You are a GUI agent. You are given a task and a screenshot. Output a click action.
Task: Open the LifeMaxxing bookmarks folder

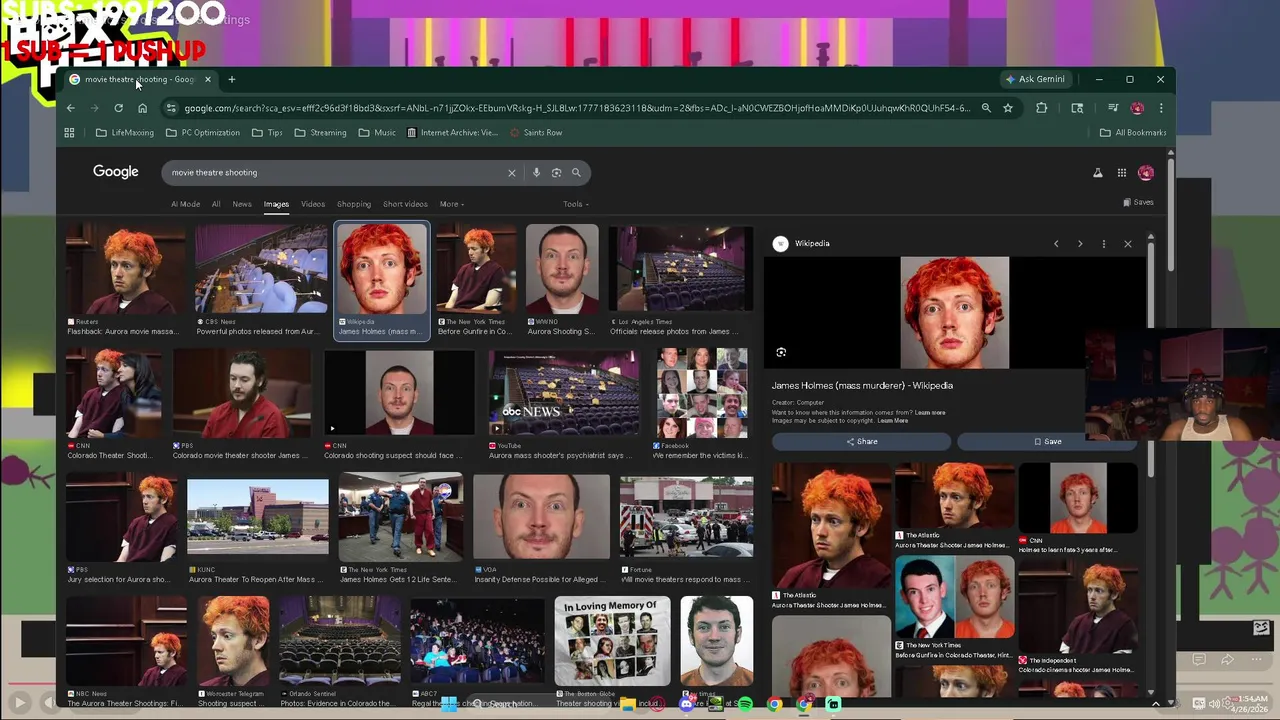pos(125,132)
